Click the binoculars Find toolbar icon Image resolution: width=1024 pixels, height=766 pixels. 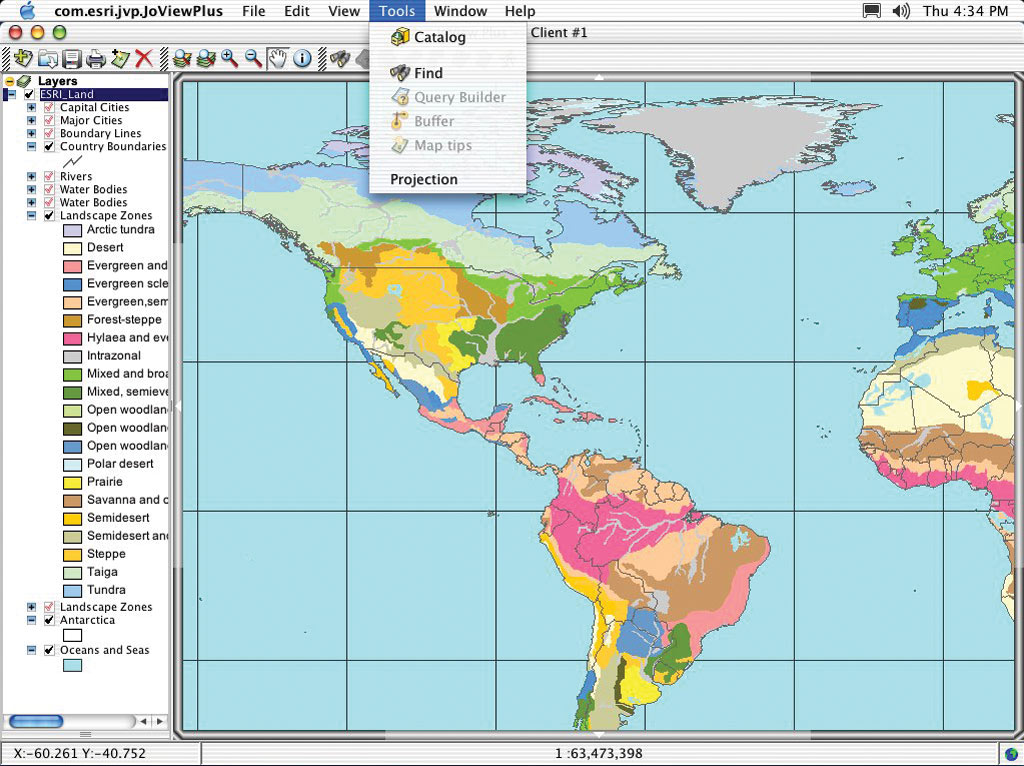[340, 59]
